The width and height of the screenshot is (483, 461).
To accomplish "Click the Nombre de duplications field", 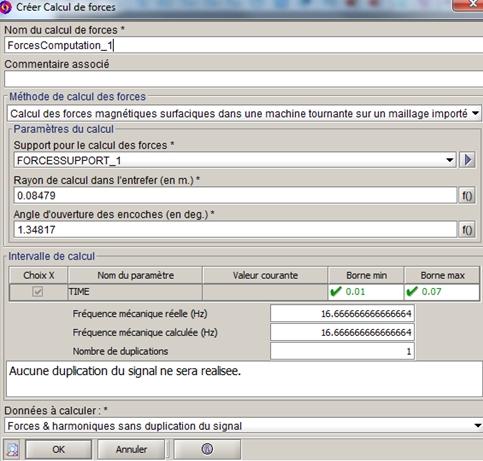I will click(x=342, y=351).
